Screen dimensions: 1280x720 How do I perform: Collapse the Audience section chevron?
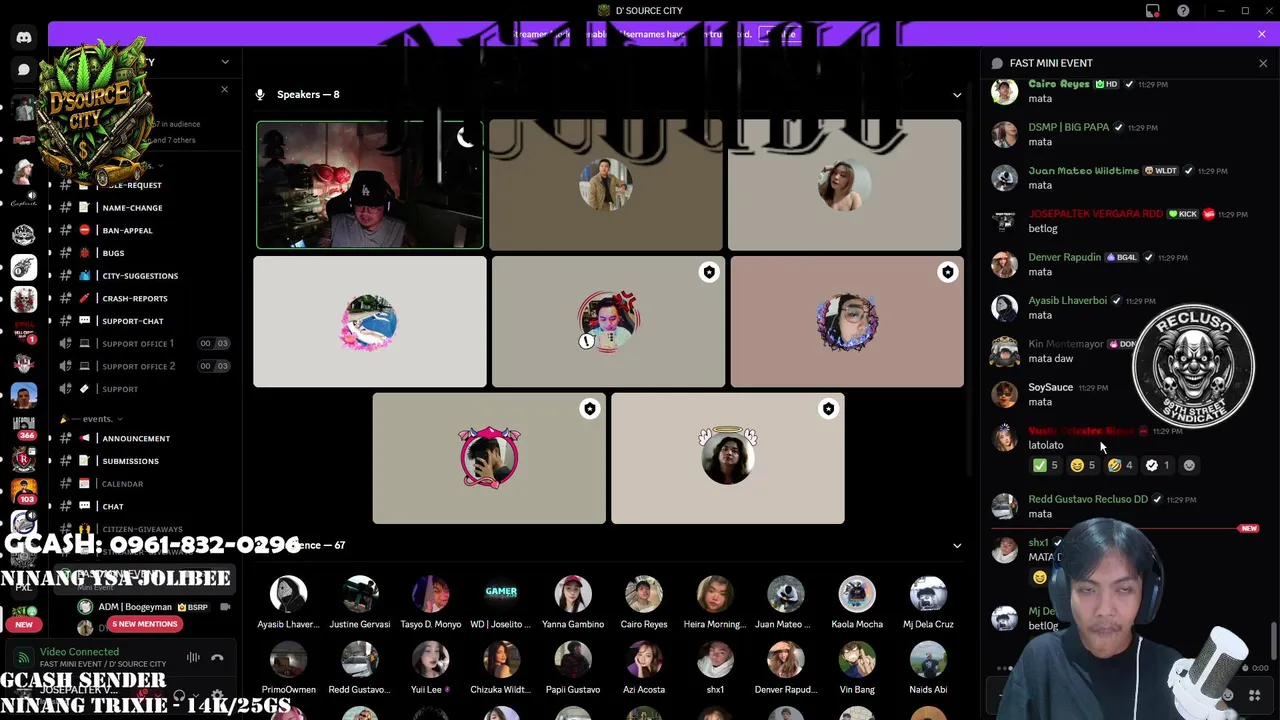tap(957, 546)
